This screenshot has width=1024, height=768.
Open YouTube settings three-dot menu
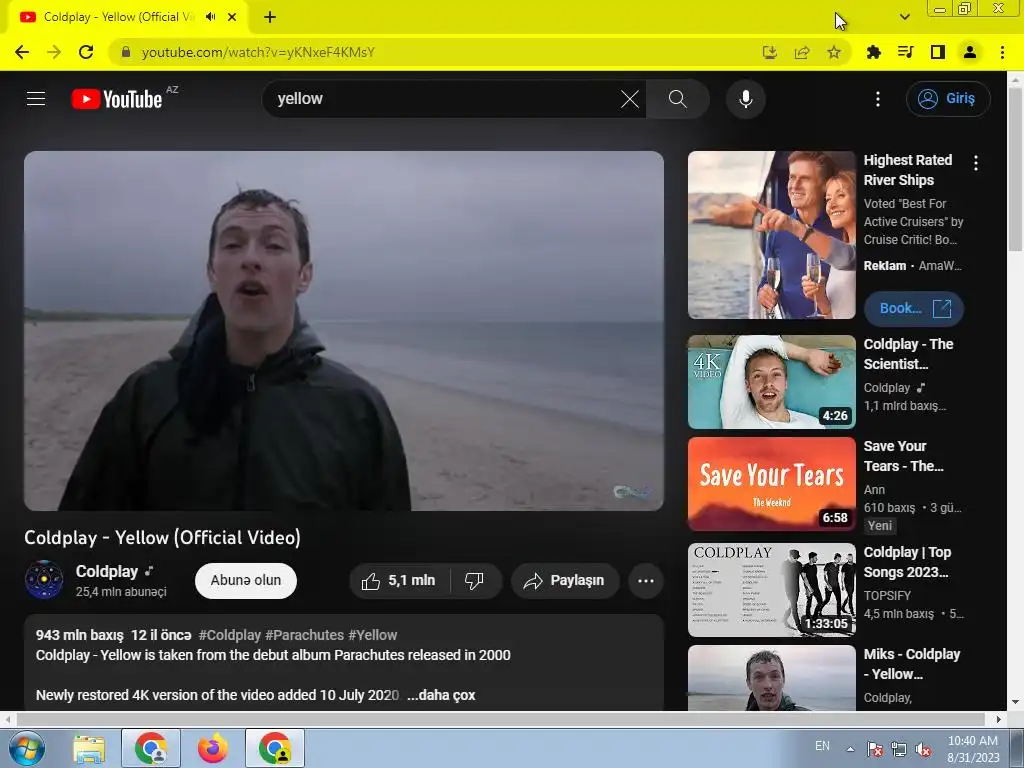(x=878, y=99)
